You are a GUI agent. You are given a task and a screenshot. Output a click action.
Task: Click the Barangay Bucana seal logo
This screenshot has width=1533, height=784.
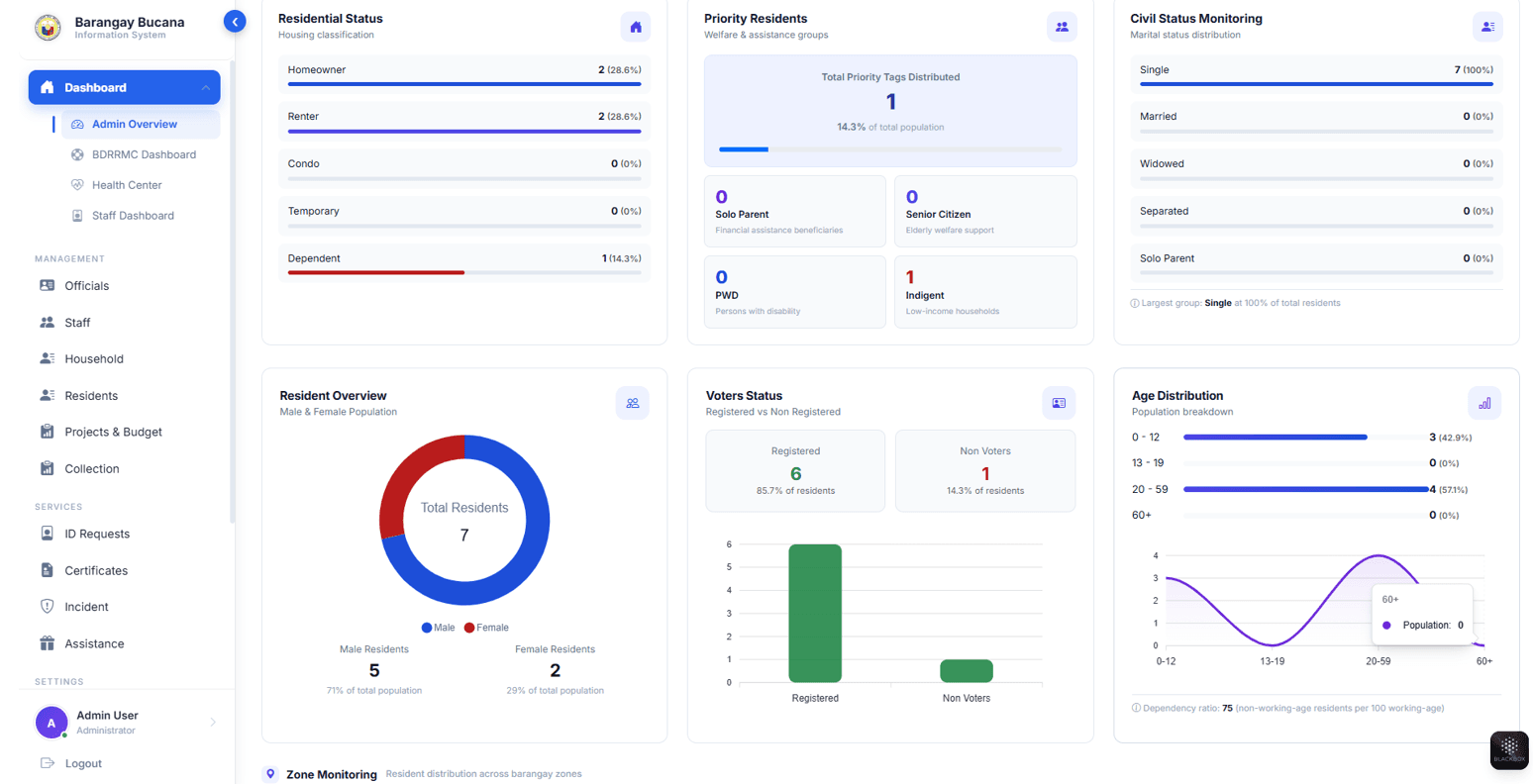pyautogui.click(x=48, y=27)
